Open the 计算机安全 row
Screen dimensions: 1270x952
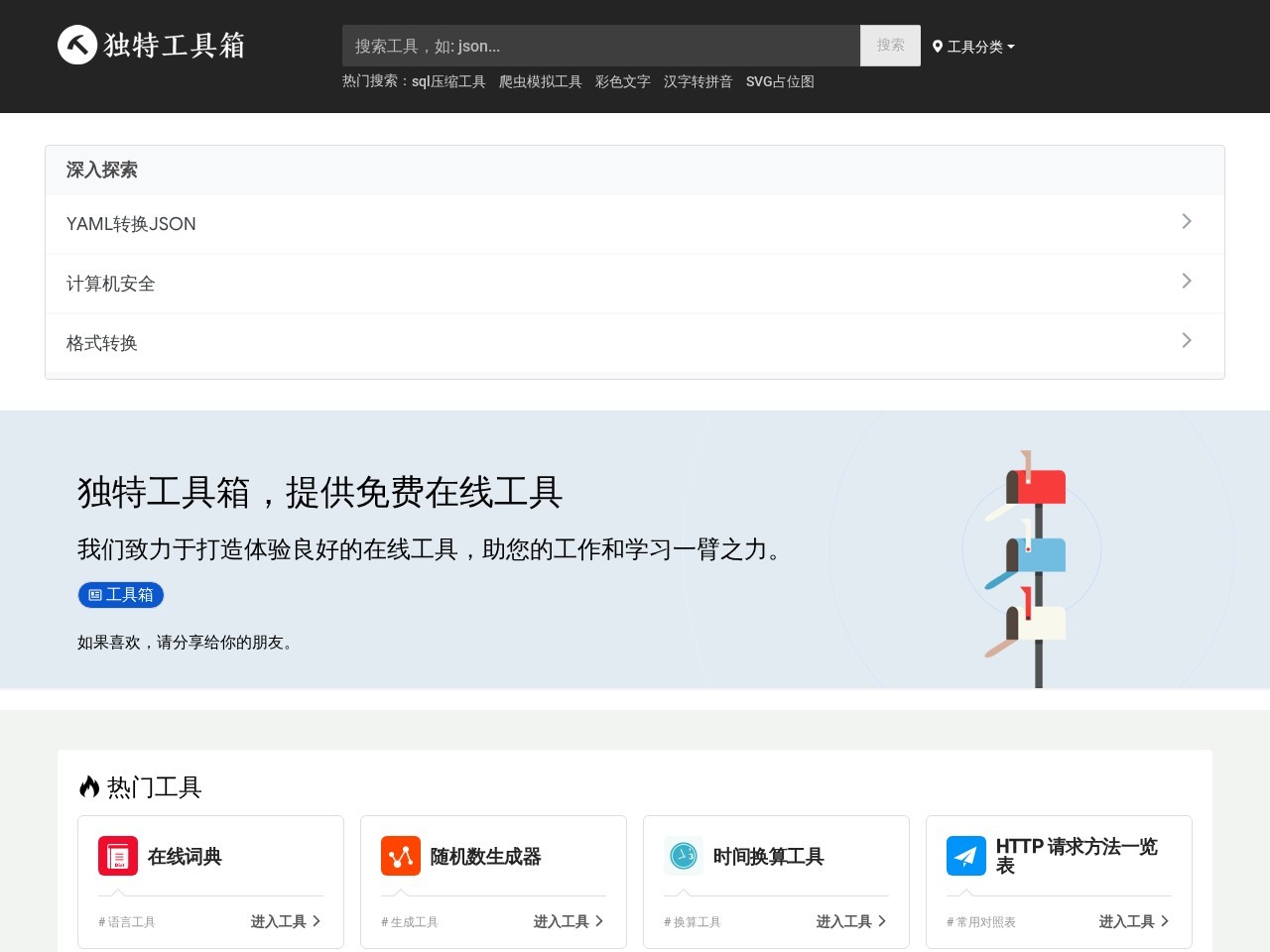635,284
